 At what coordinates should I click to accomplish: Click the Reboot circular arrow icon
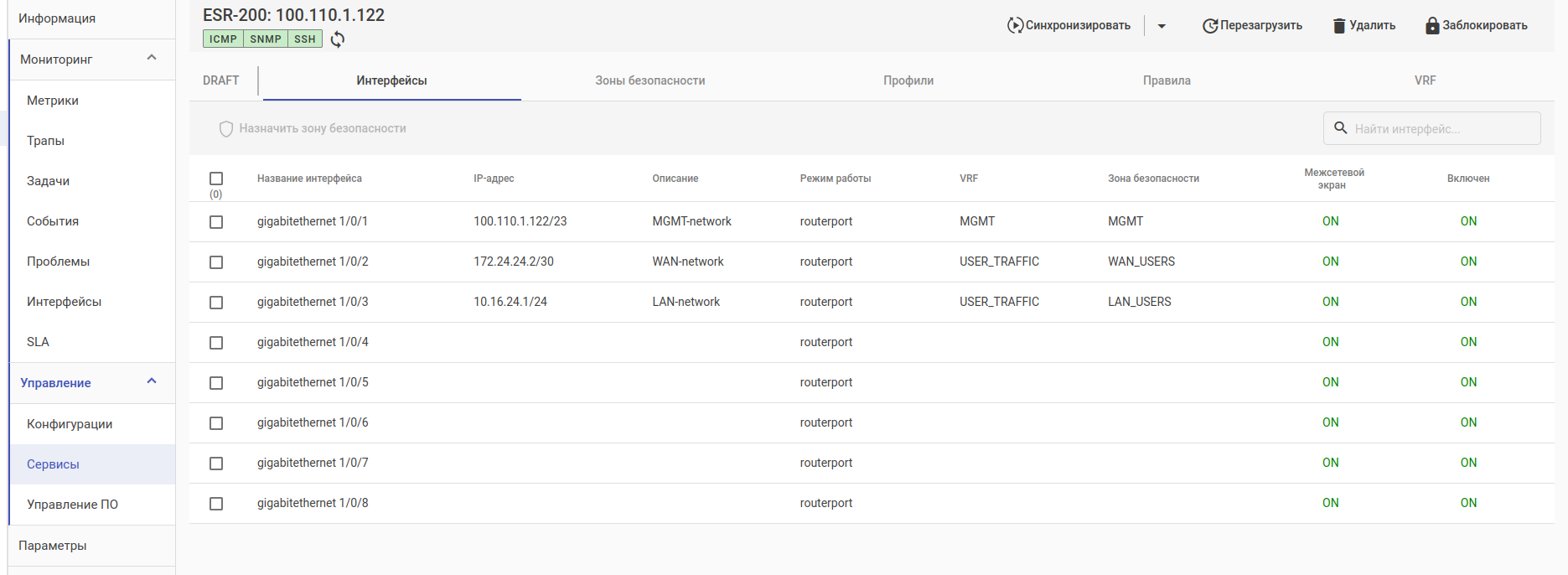(x=1210, y=26)
